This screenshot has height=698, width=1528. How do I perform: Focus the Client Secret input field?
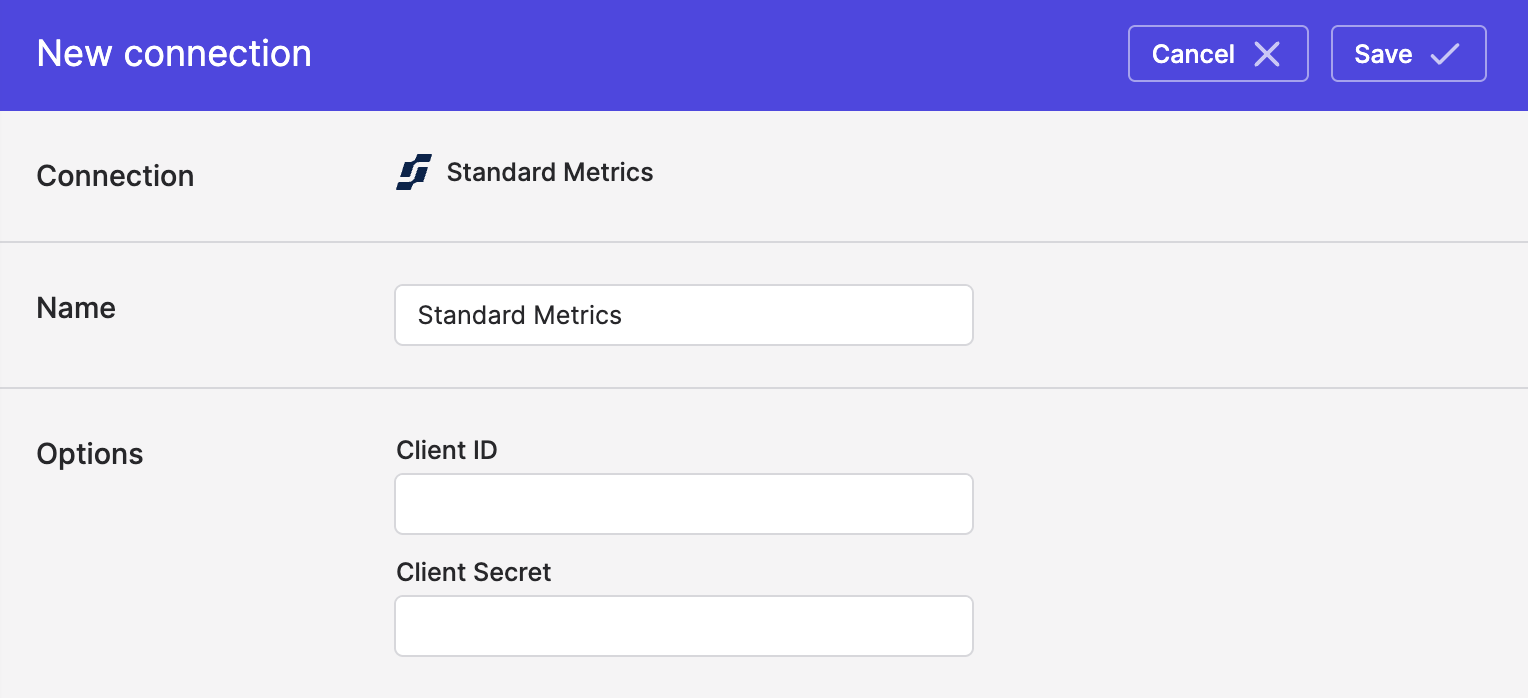coord(684,626)
